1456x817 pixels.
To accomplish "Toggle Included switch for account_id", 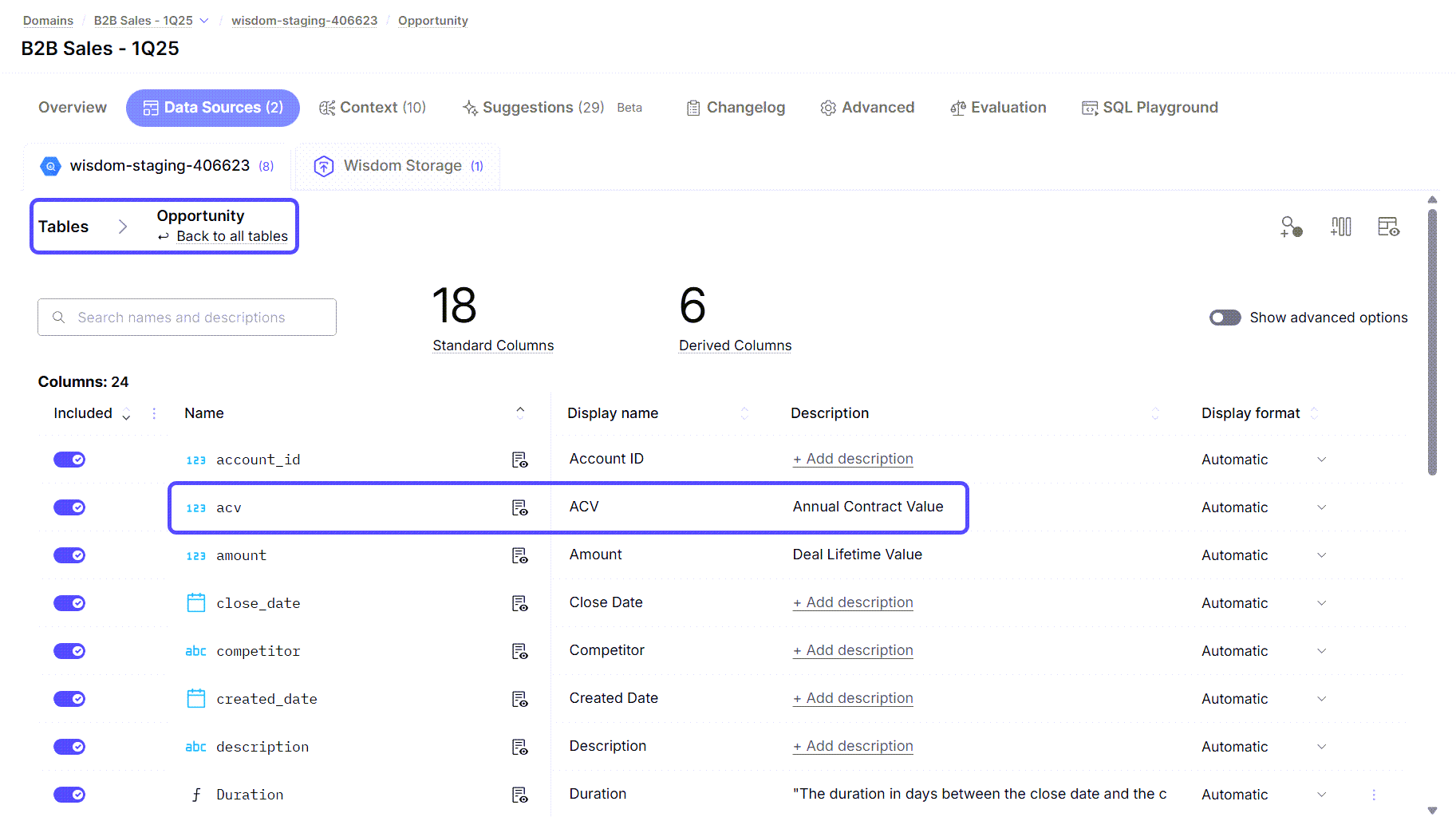I will pos(69,460).
